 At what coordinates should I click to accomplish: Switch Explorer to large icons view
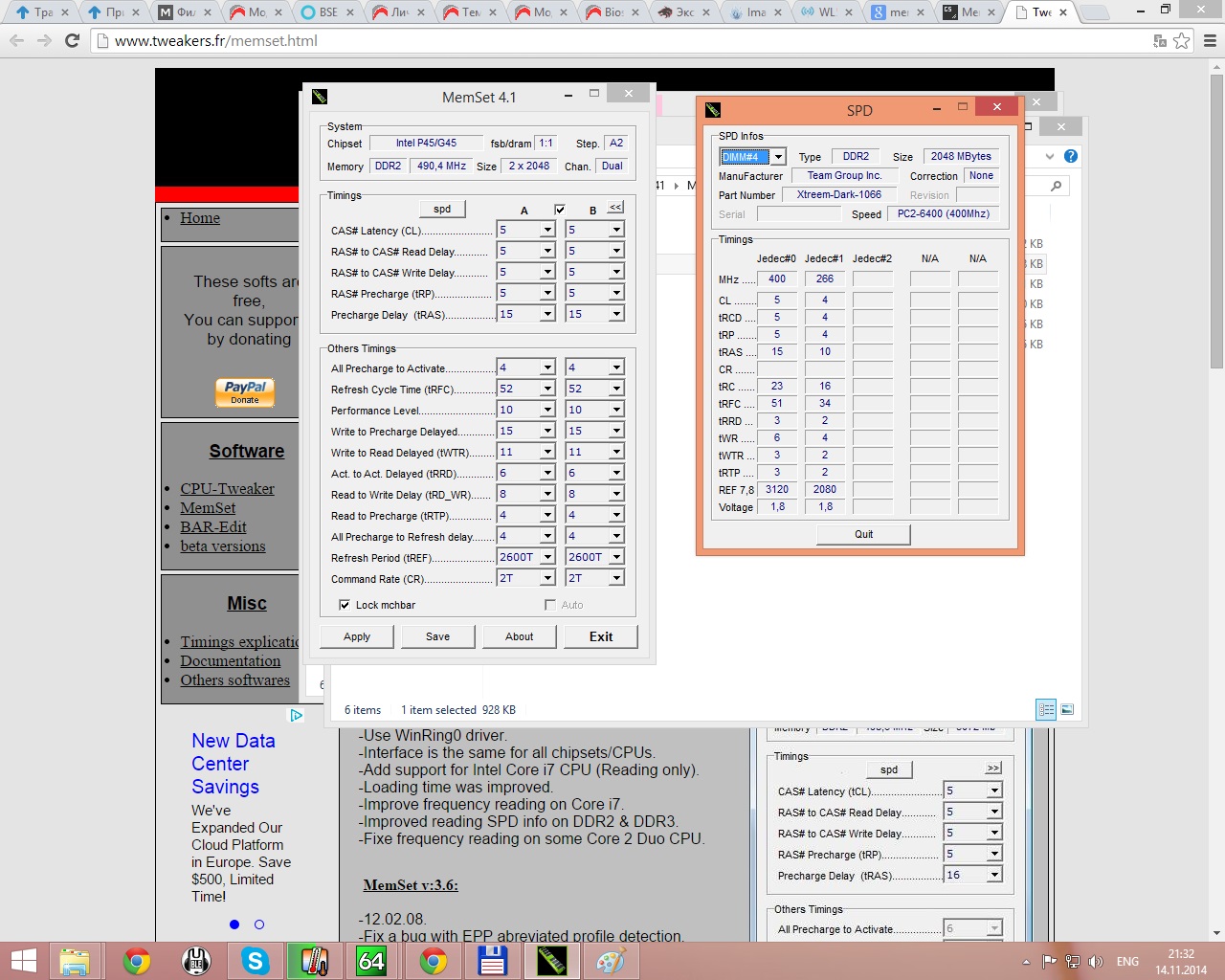(1067, 709)
